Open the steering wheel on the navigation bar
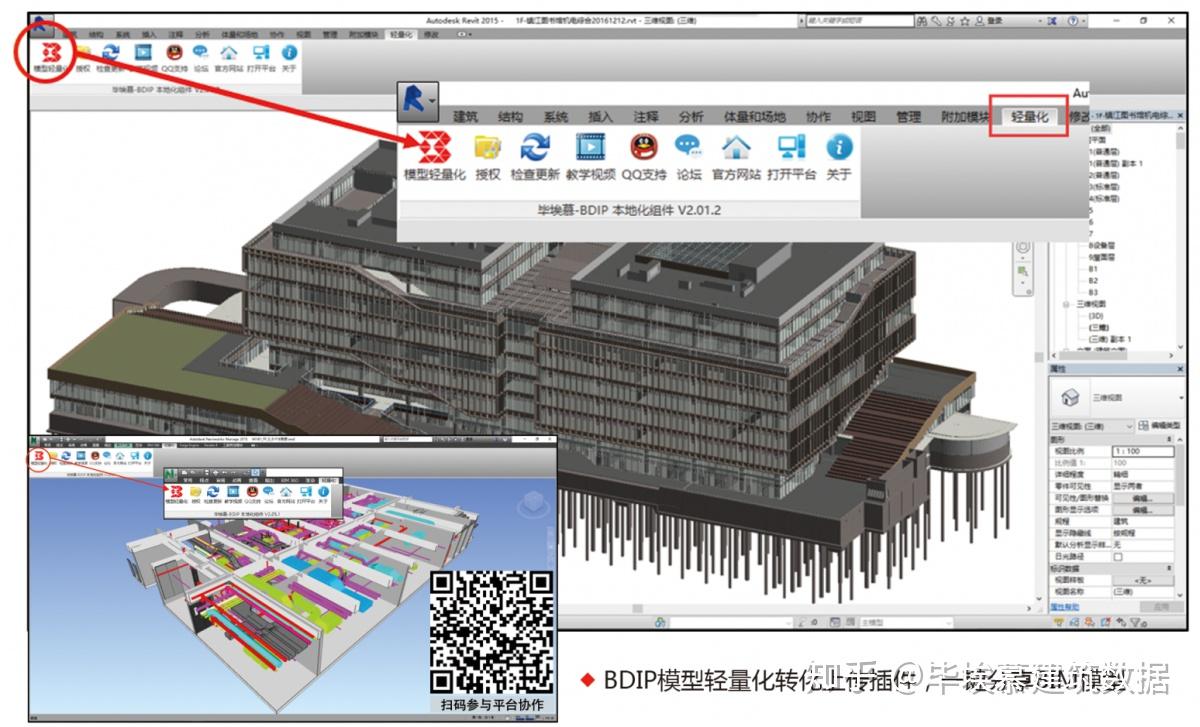This screenshot has width=1200, height=727. tap(1023, 247)
